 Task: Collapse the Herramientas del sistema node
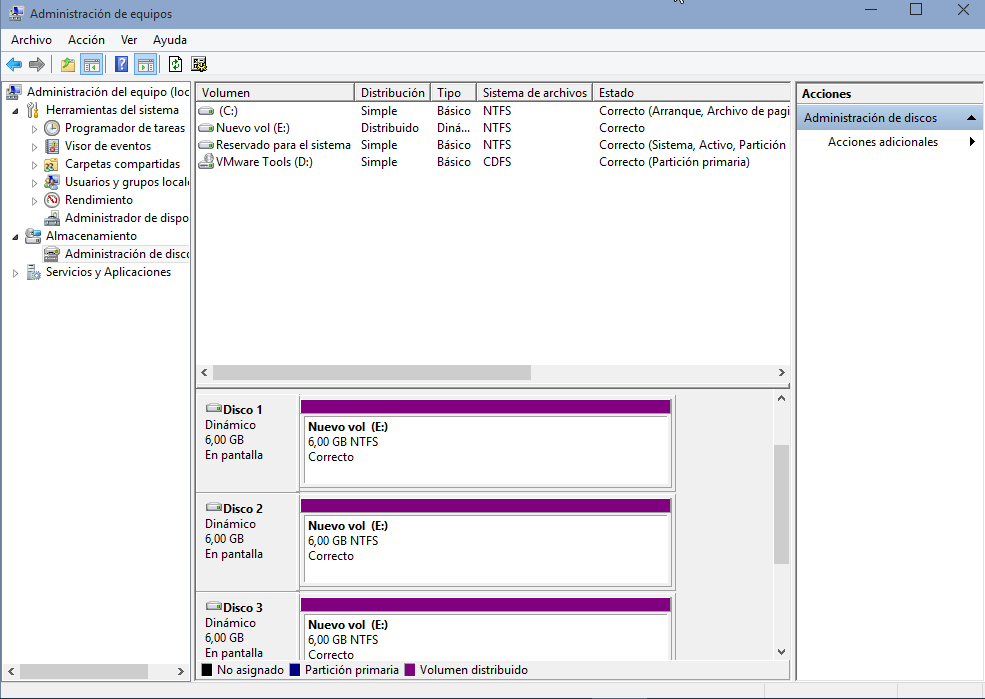[x=16, y=111]
